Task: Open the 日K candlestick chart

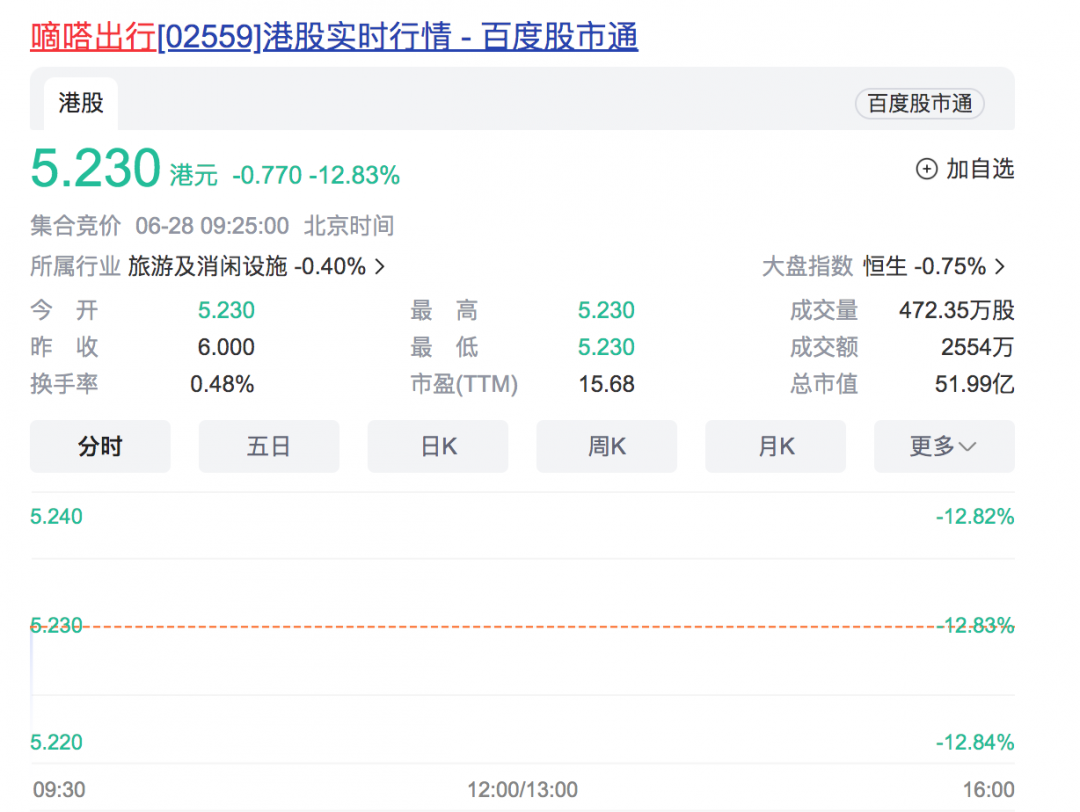Action: click(437, 447)
